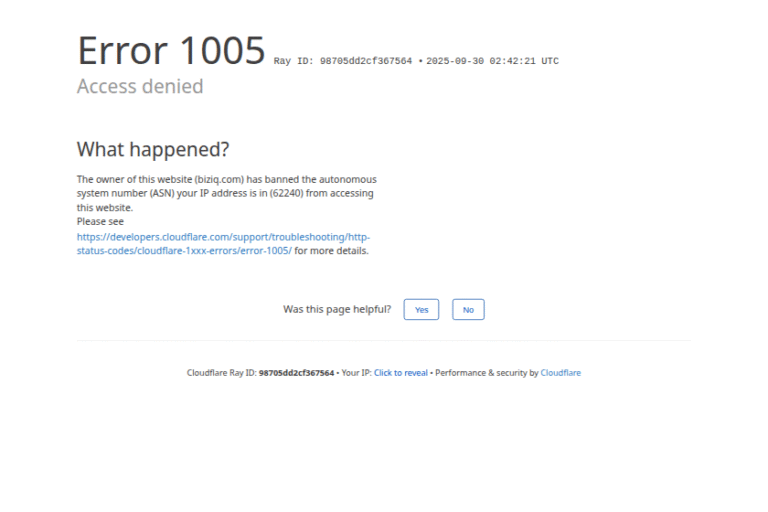
Task: Click the Ray ID value beside the error title
Action: 365,61
